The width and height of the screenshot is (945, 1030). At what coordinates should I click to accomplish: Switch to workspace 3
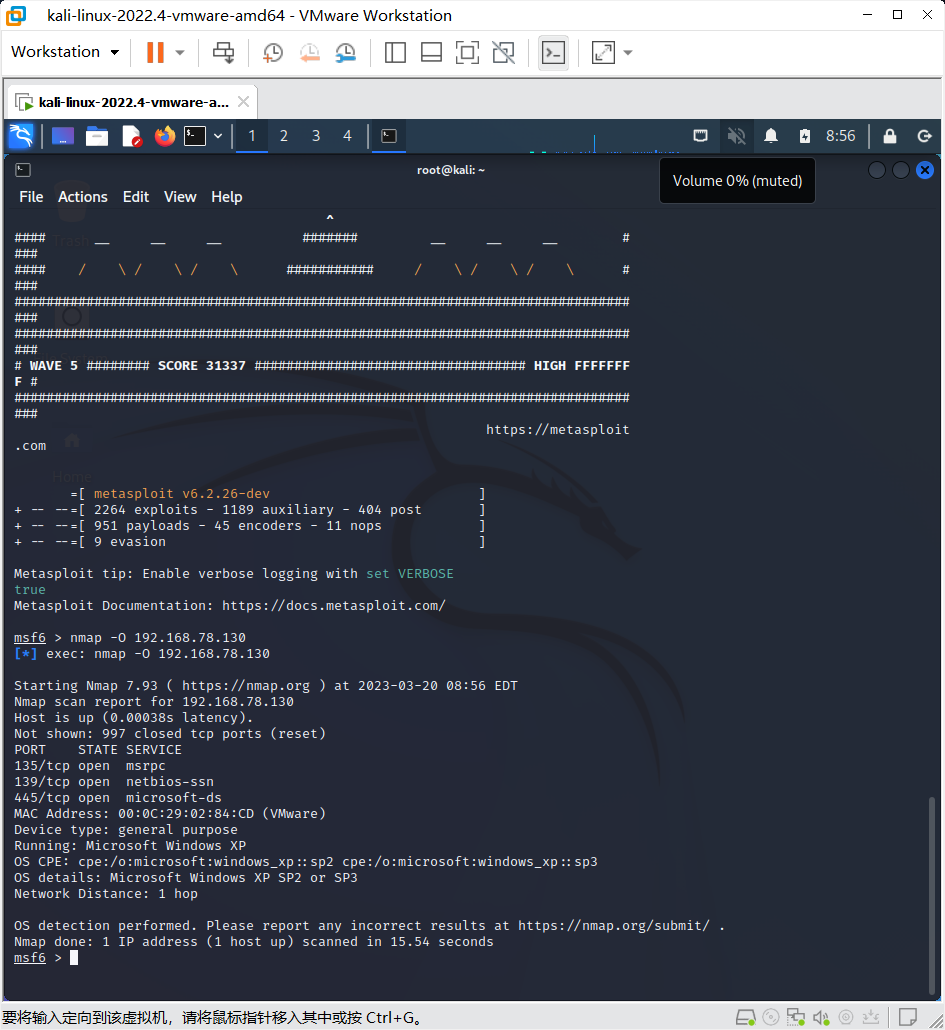click(316, 136)
